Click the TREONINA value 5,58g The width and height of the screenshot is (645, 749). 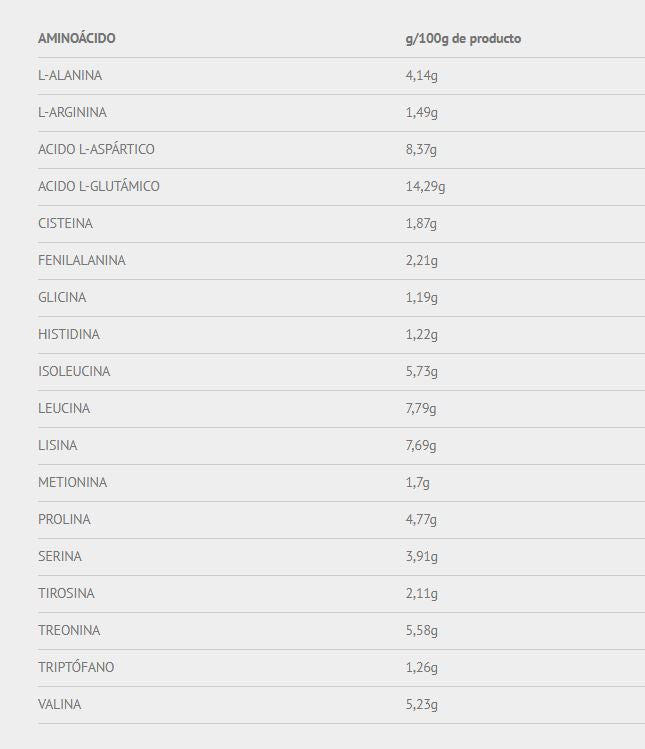click(421, 631)
